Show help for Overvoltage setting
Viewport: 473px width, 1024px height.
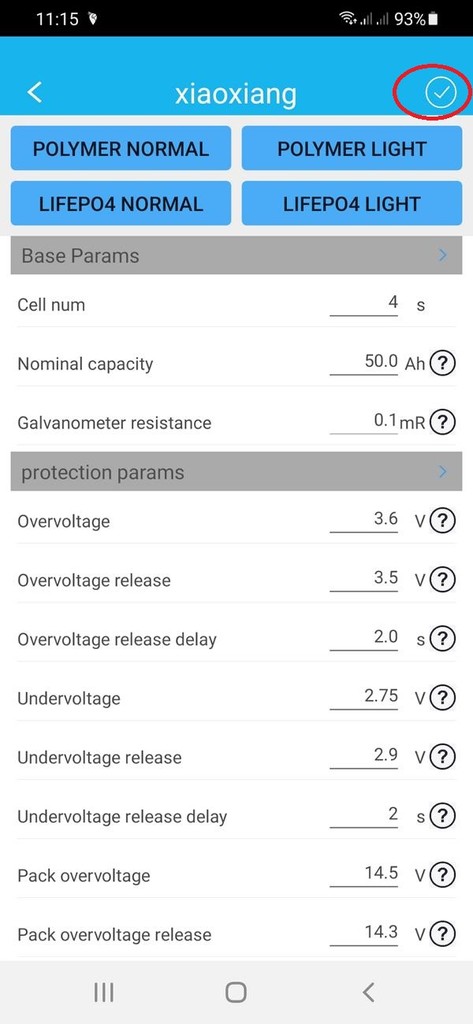point(444,521)
